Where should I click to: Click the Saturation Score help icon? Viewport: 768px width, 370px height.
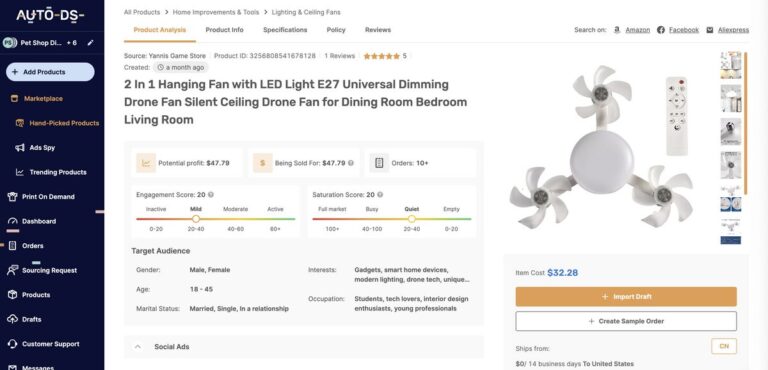(x=380, y=195)
